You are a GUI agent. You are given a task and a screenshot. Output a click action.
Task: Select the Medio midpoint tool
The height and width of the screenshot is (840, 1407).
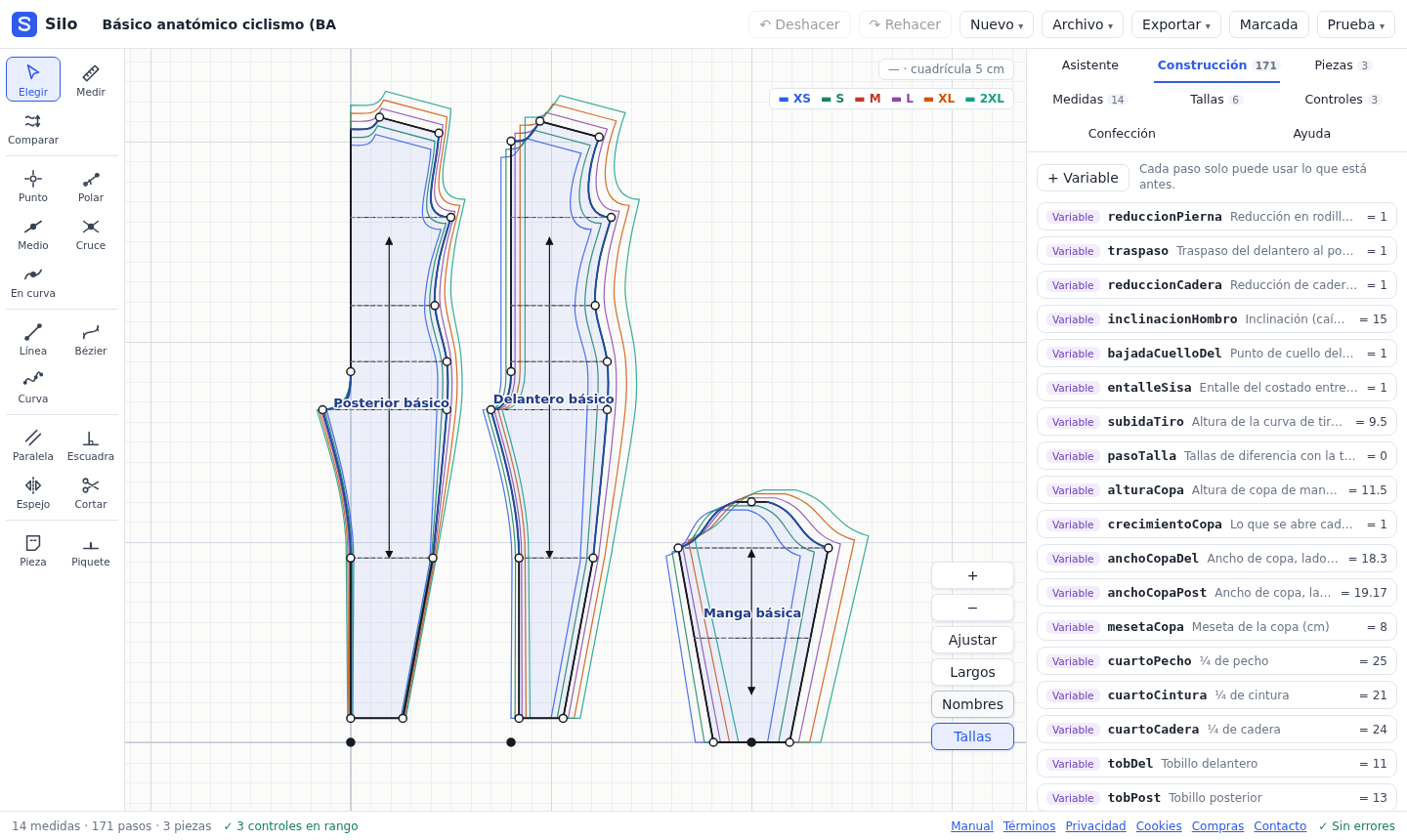tap(33, 232)
